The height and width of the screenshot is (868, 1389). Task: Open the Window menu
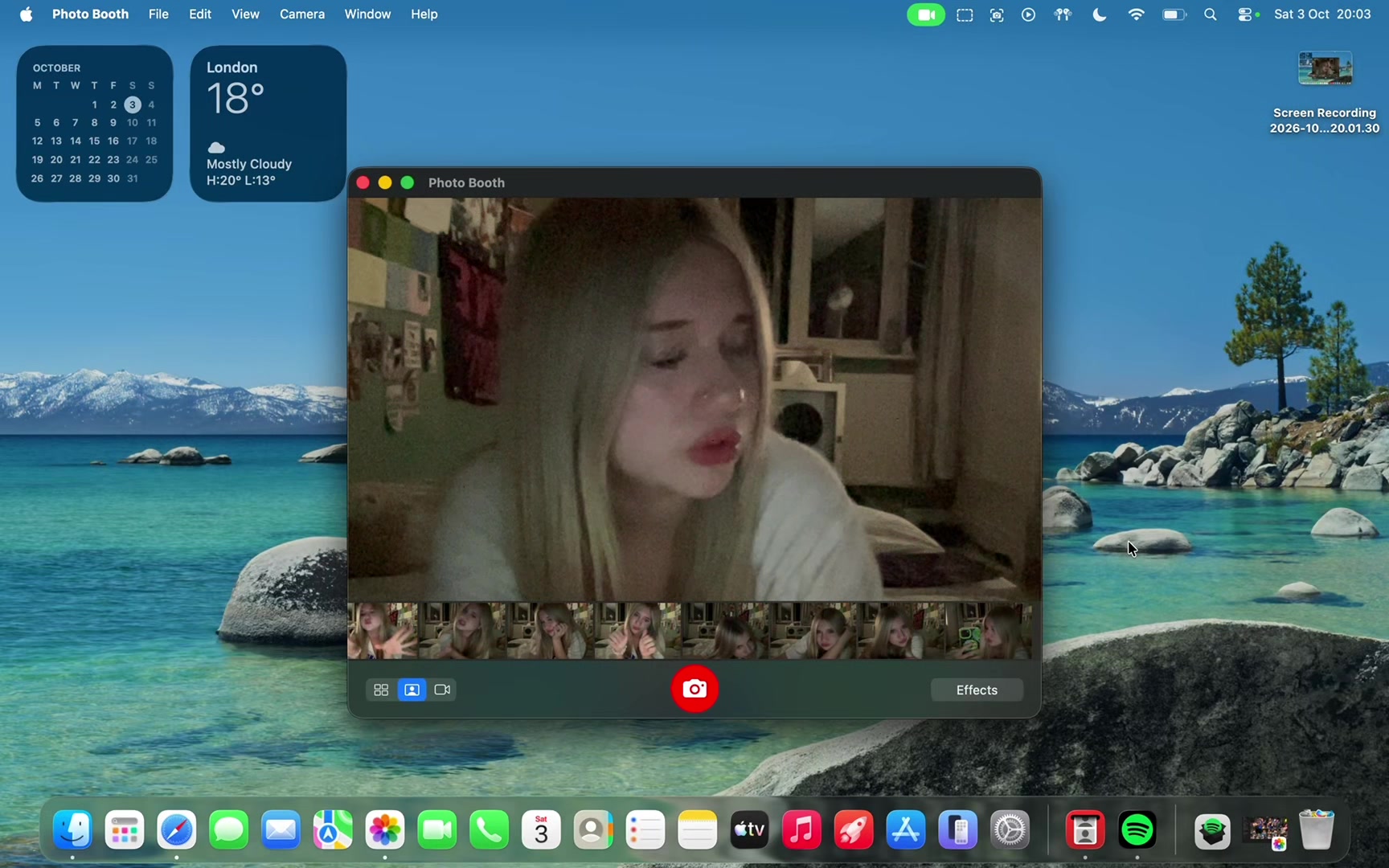pos(367,14)
